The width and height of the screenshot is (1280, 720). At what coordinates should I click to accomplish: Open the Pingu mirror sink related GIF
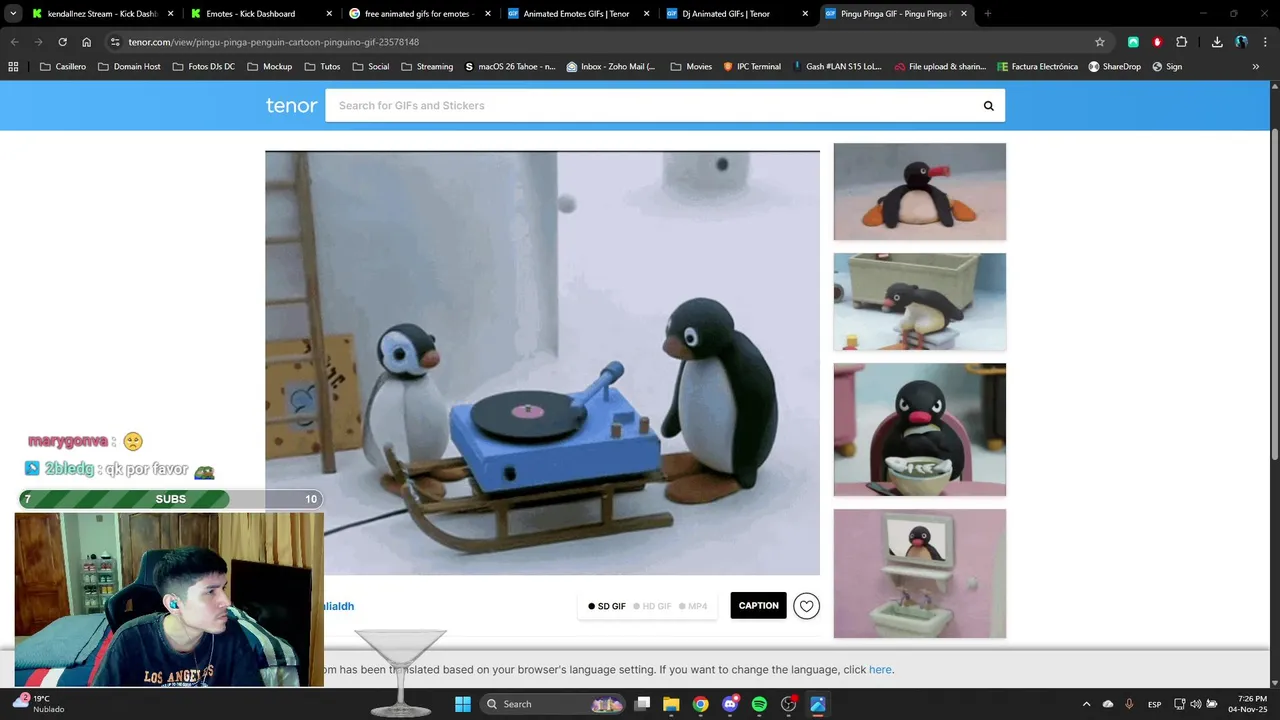[x=920, y=573]
